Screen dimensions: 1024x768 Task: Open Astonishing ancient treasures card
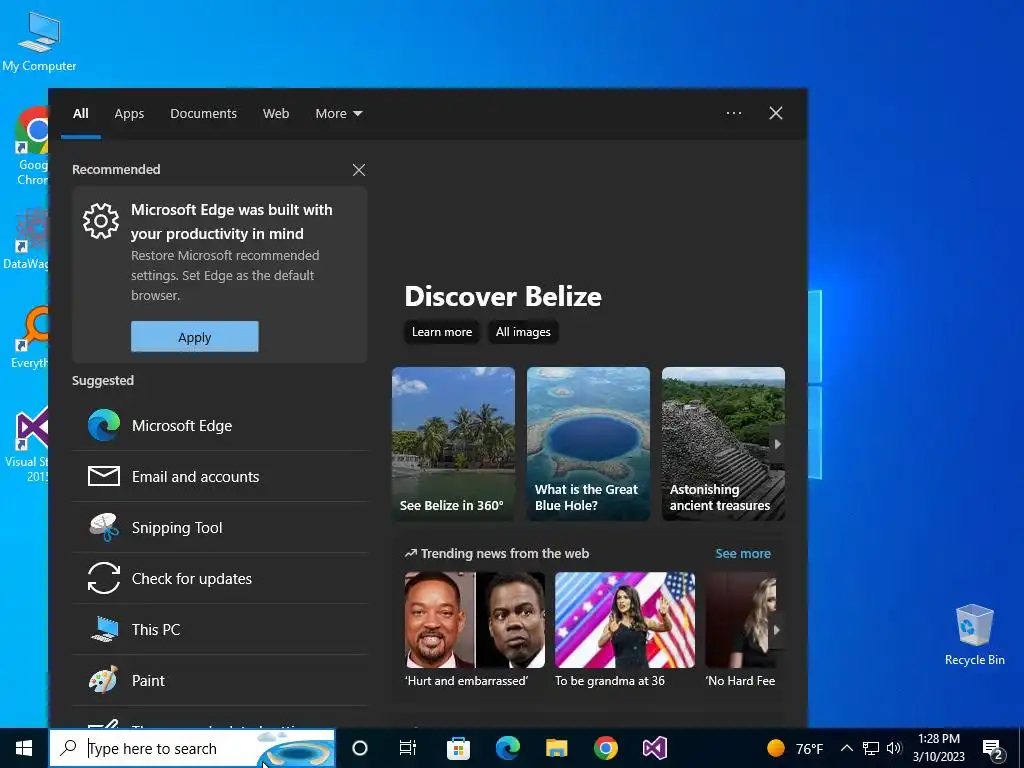click(723, 443)
